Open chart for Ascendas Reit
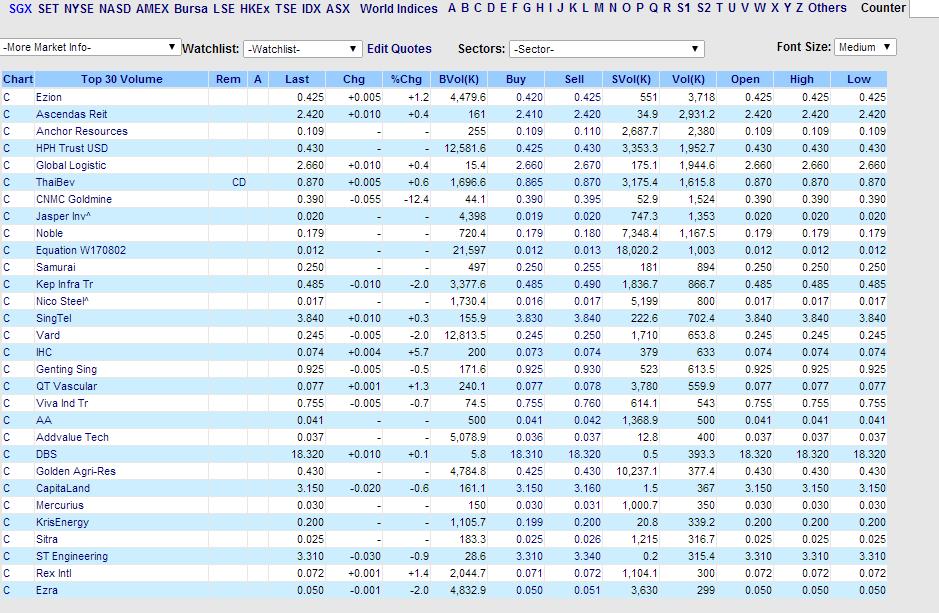Viewport: 939px width, 613px height. click(x=7, y=114)
